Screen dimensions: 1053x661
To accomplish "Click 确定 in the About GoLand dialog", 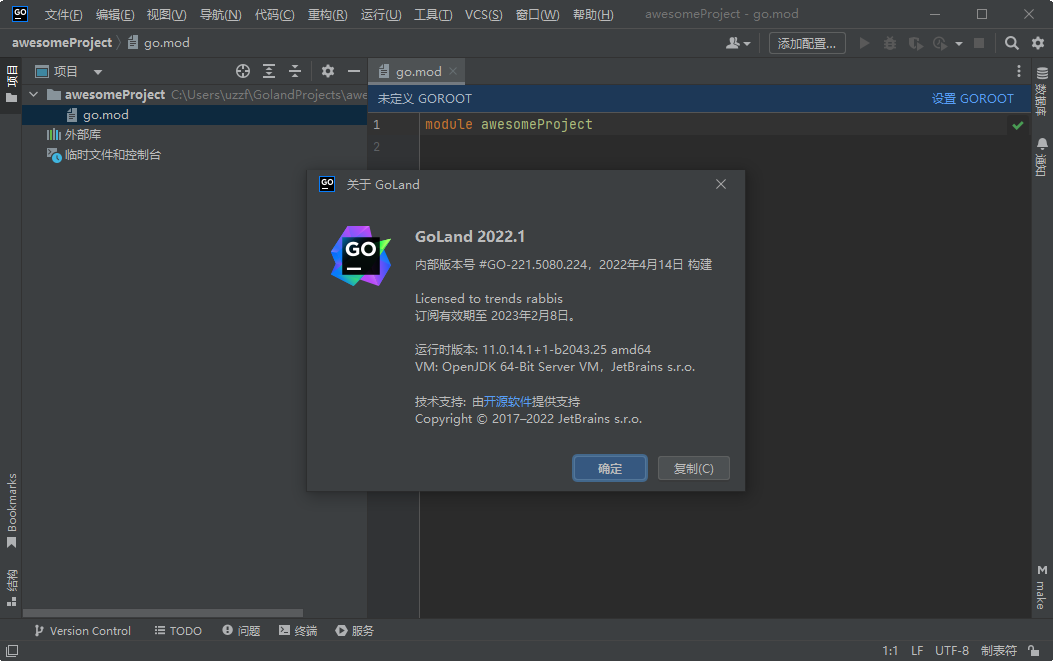I will [x=610, y=468].
